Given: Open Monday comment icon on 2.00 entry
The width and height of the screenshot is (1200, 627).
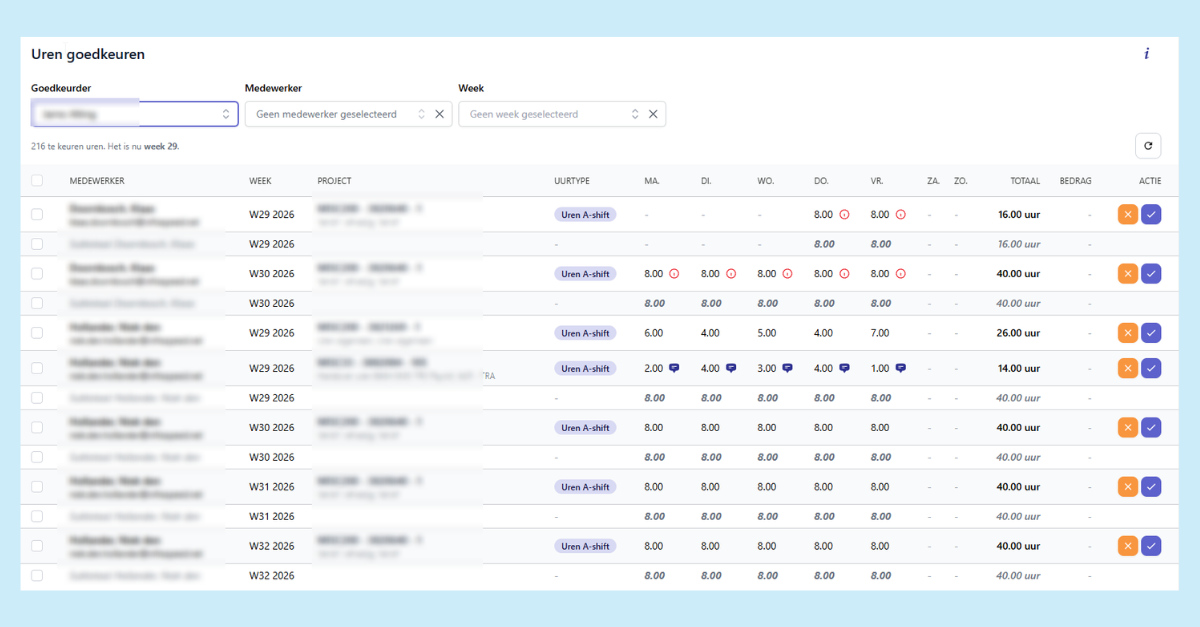Looking at the screenshot, I should (x=674, y=368).
